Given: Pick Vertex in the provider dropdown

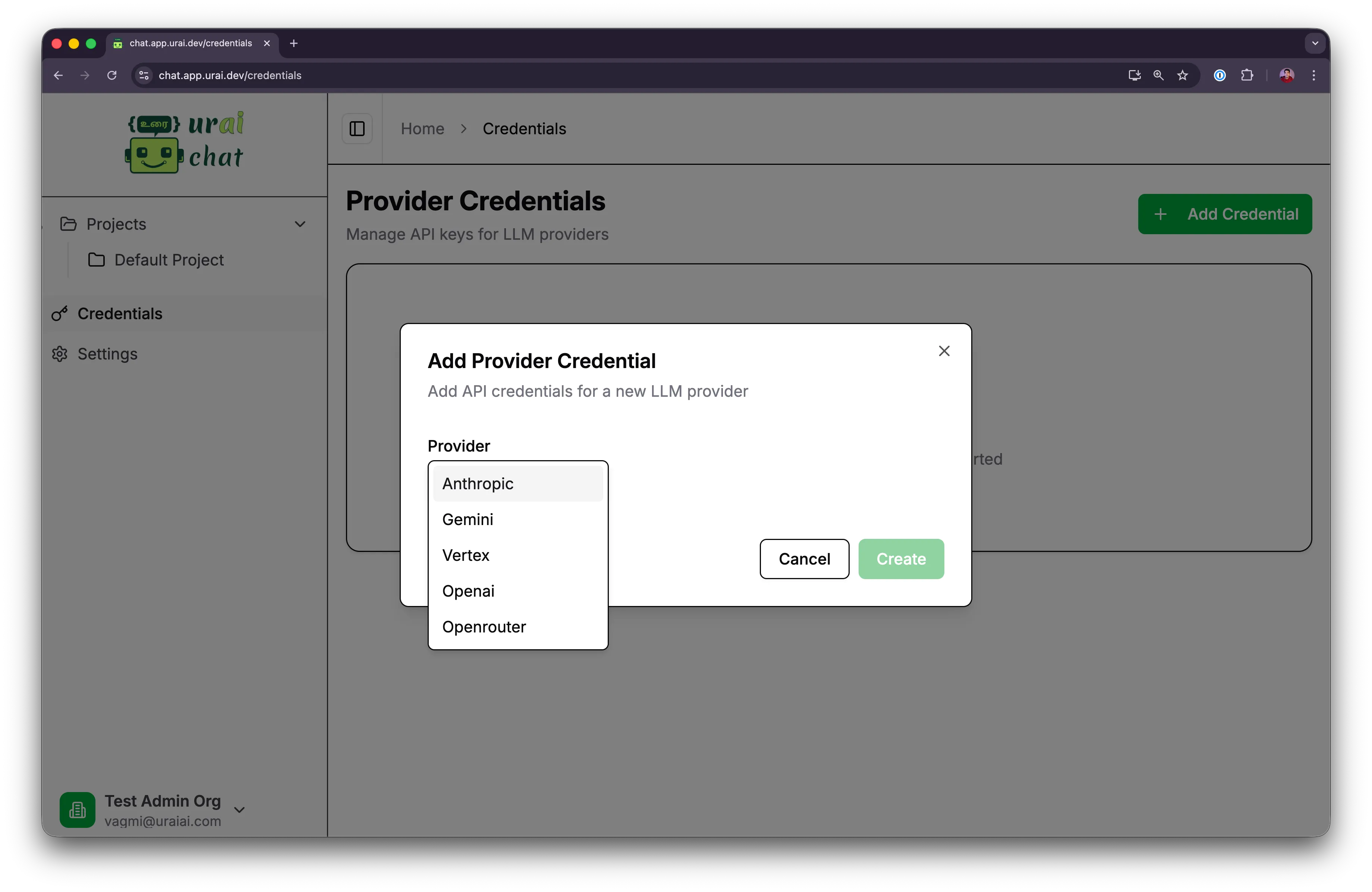Looking at the screenshot, I should tap(518, 555).
